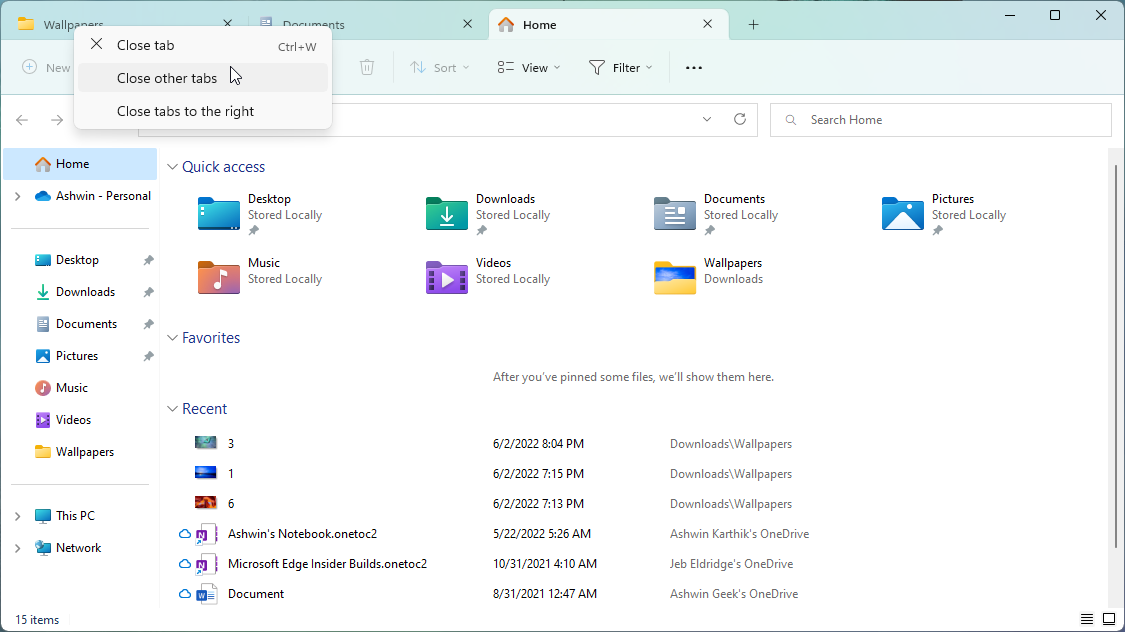Expand Network tree node
This screenshot has width=1125, height=632.
pyautogui.click(x=17, y=548)
